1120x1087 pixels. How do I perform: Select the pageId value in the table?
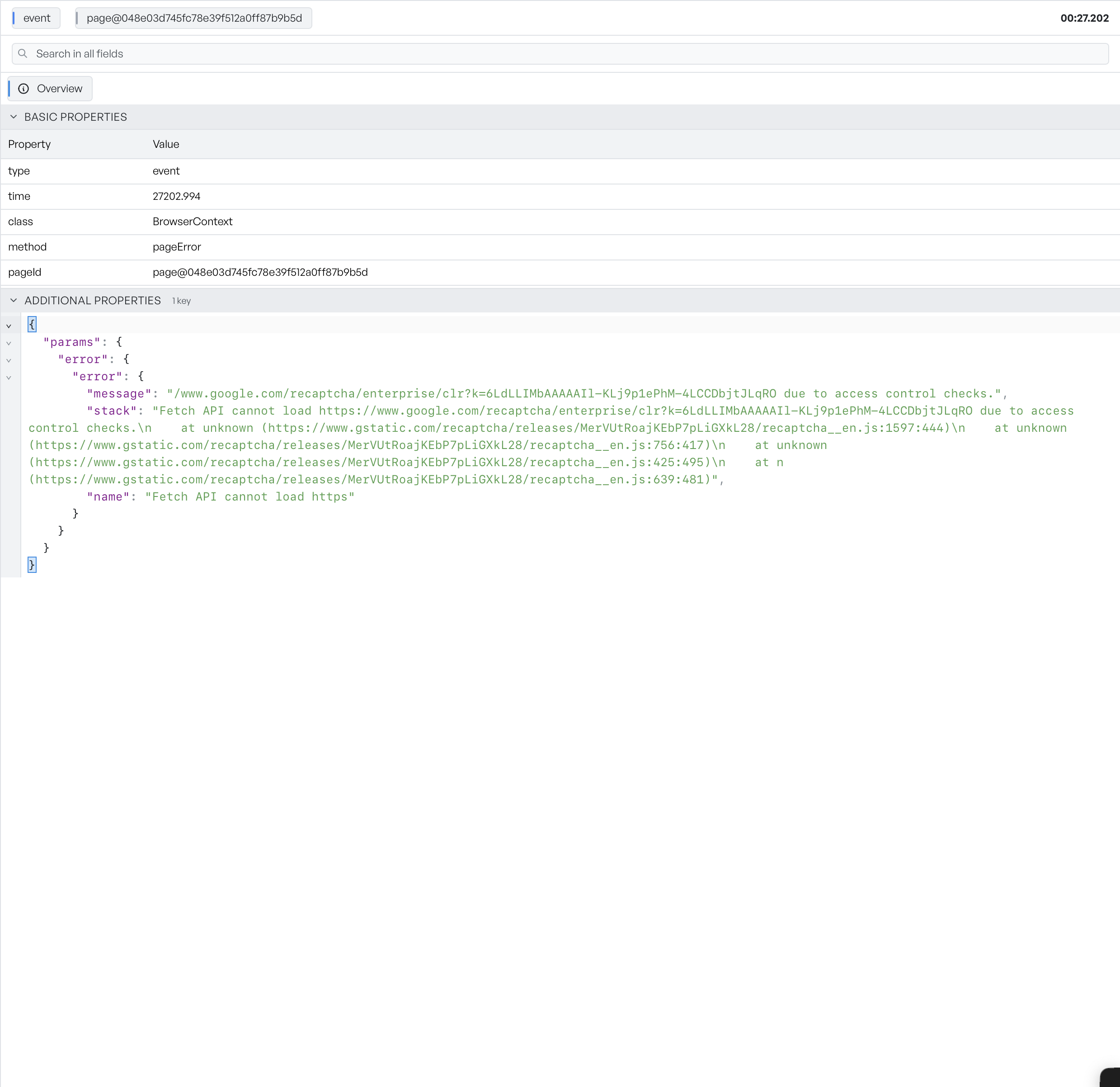click(260, 272)
